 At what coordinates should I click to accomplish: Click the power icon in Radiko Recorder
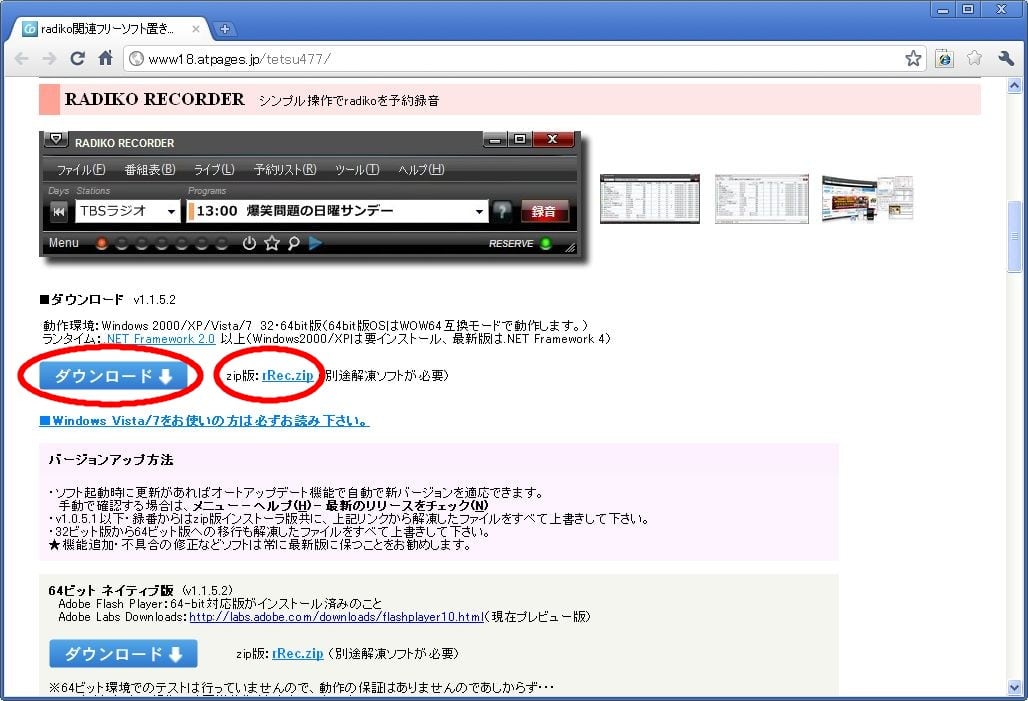coord(250,243)
